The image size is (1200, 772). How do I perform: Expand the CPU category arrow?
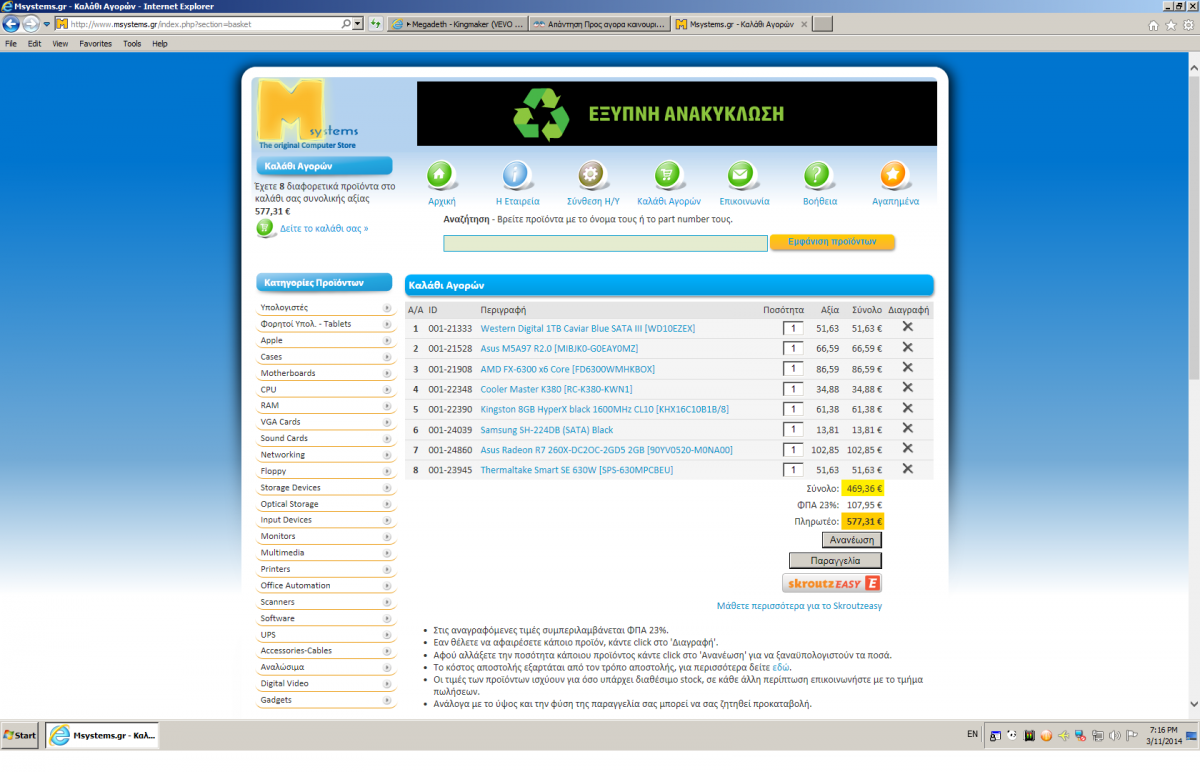coord(387,389)
